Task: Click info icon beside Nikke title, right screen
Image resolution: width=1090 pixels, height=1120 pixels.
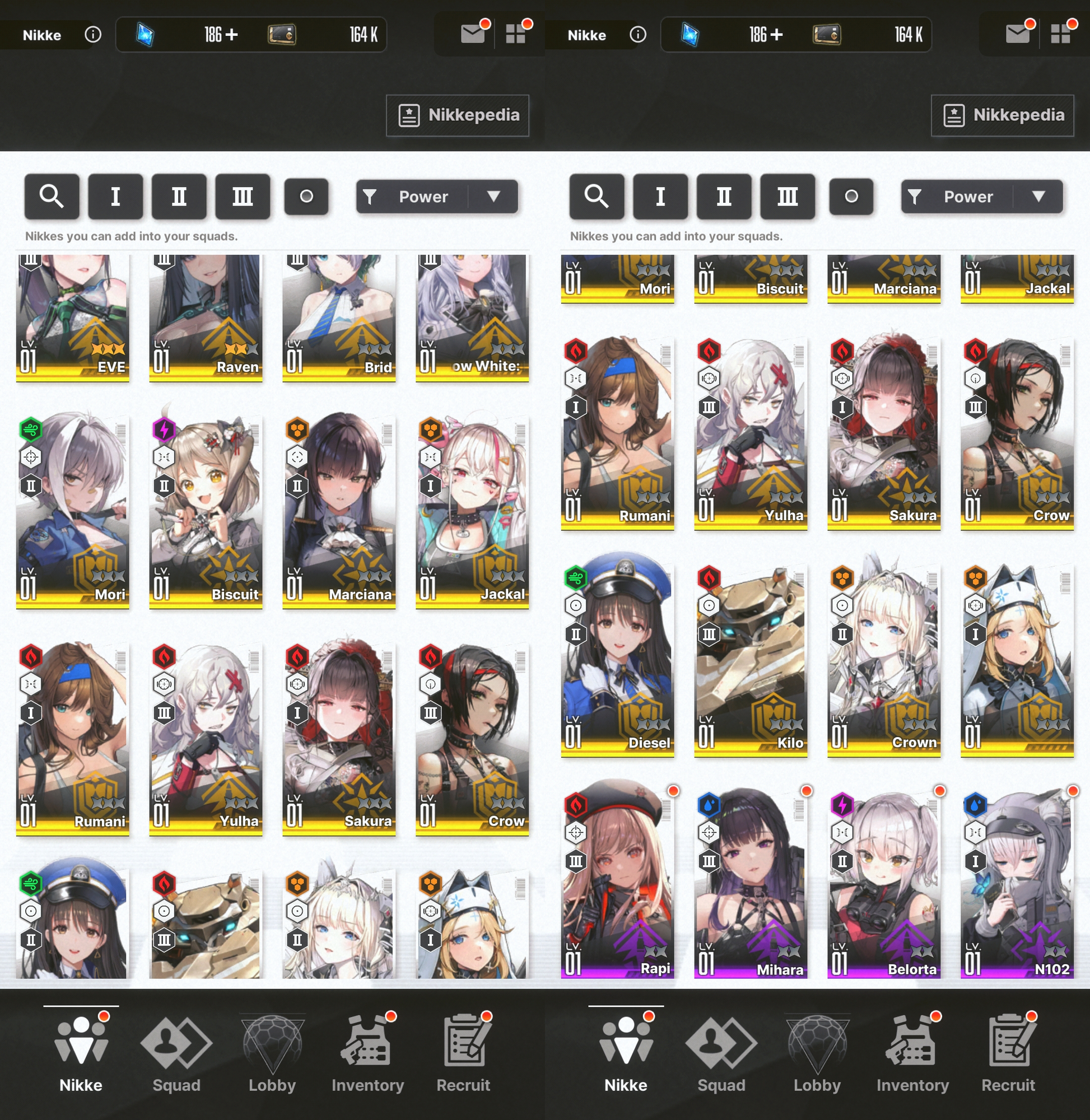Action: click(638, 35)
